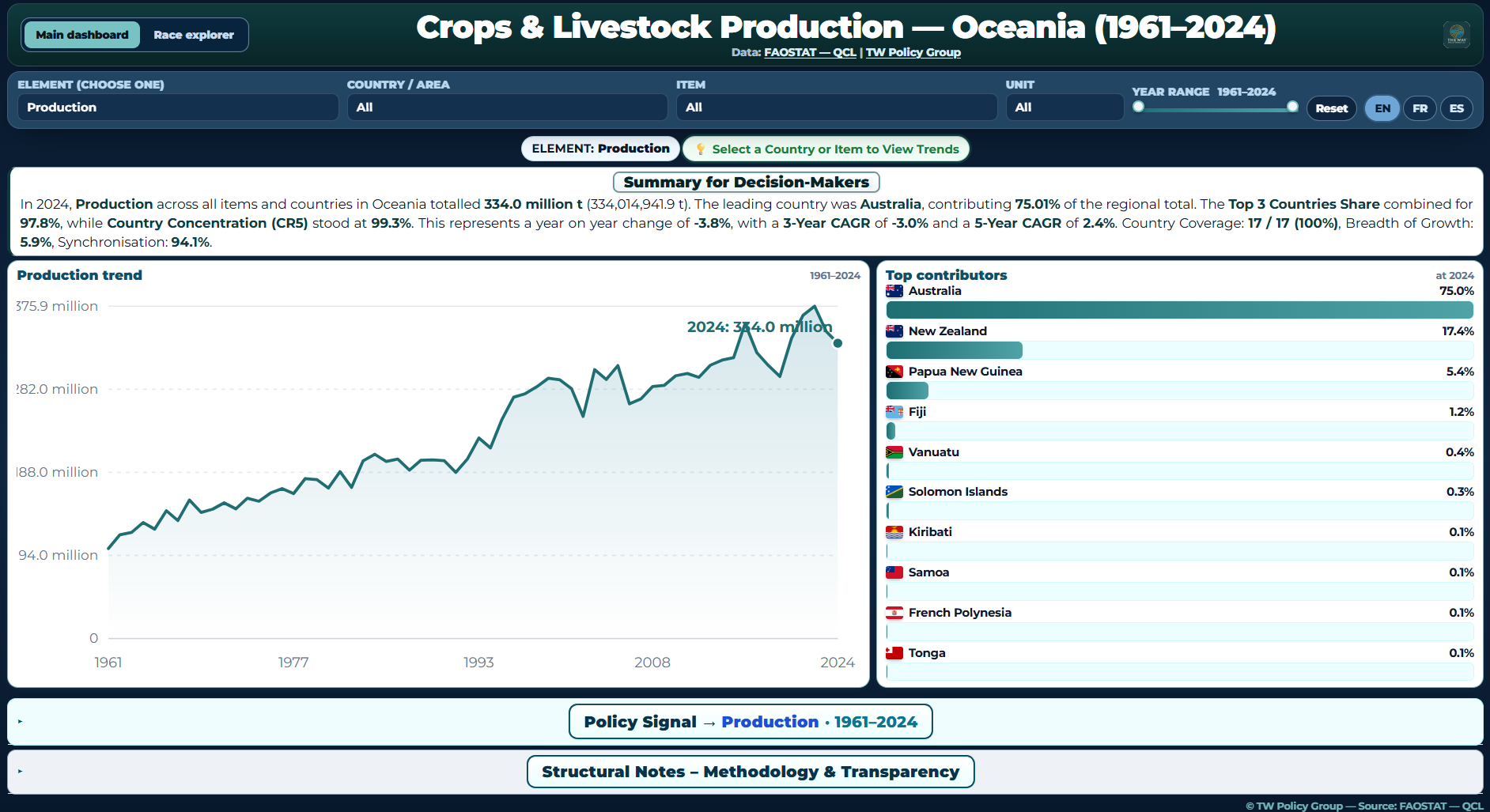Click the year range slider track
The image size is (1490, 812).
click(1216, 108)
